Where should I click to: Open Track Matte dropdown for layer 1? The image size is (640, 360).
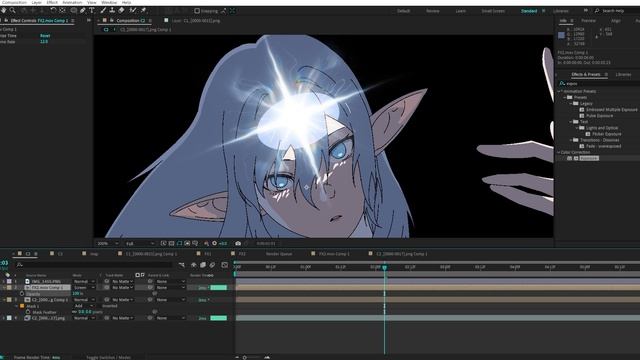pos(122,281)
